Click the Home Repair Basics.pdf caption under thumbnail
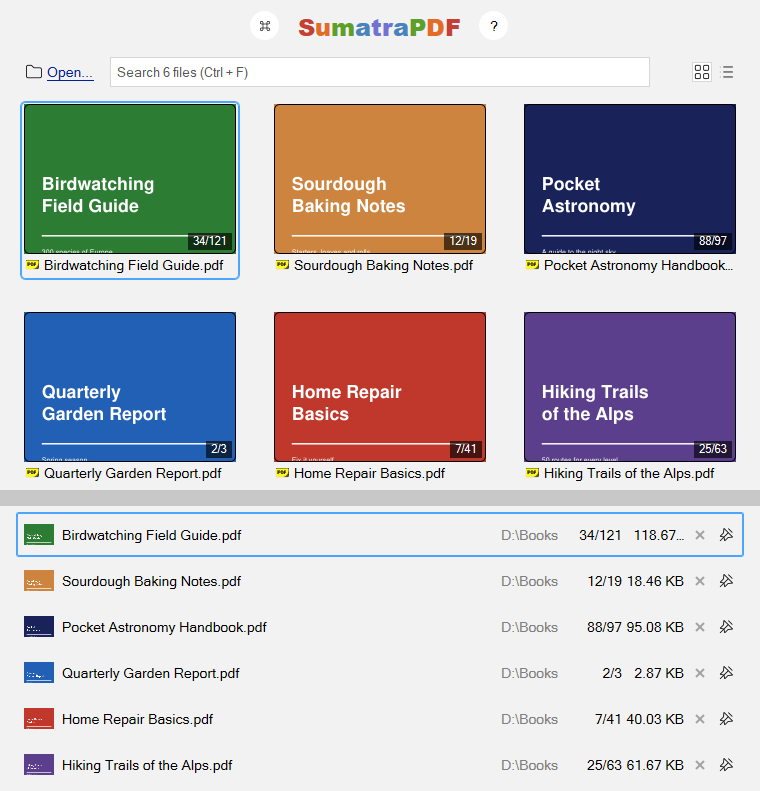This screenshot has width=760, height=791. [x=369, y=473]
